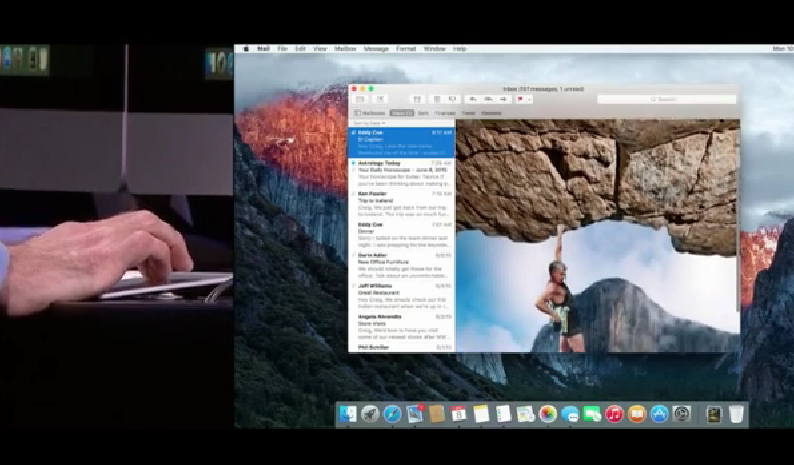Select the Phil Schiller message
The height and width of the screenshot is (465, 794).
point(402,347)
